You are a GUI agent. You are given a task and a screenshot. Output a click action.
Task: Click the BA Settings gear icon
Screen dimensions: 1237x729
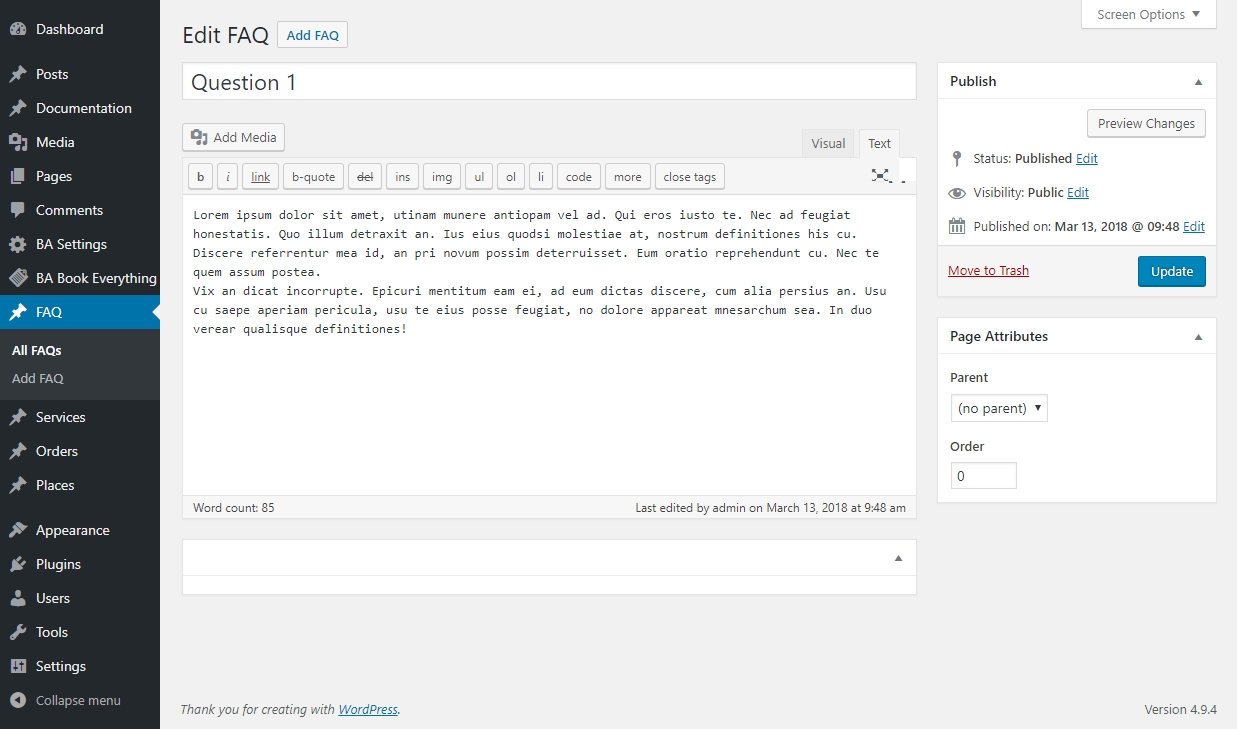pyautogui.click(x=18, y=244)
